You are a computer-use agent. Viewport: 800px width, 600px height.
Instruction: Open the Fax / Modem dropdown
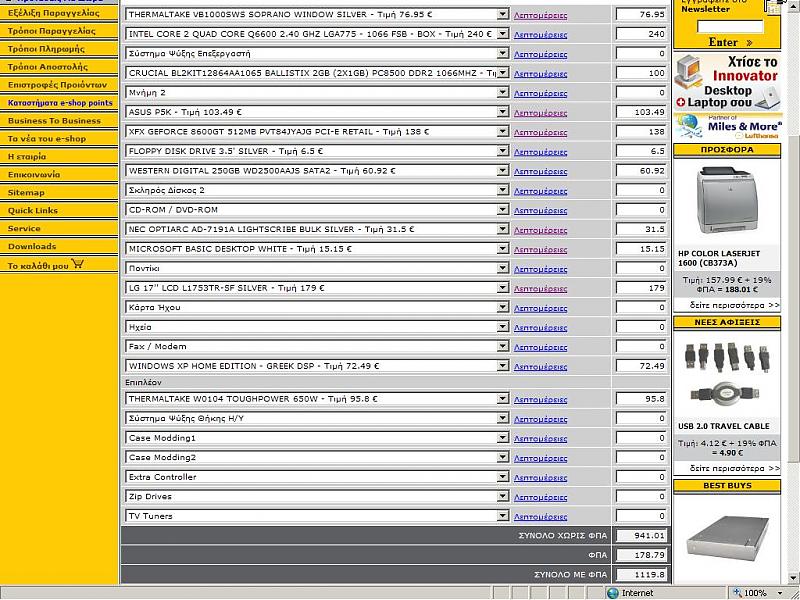(x=503, y=346)
